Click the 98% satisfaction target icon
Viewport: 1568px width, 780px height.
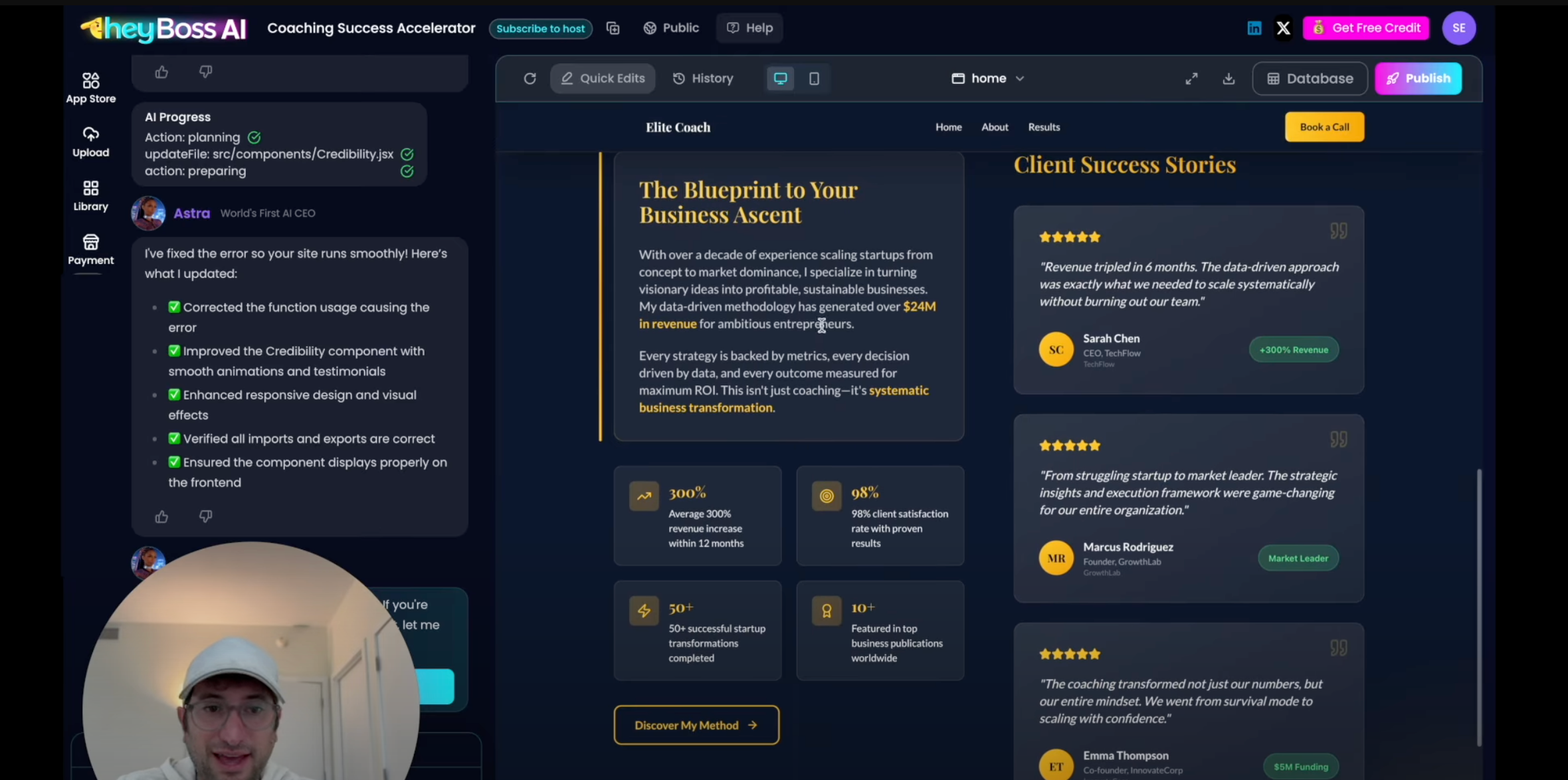(827, 496)
